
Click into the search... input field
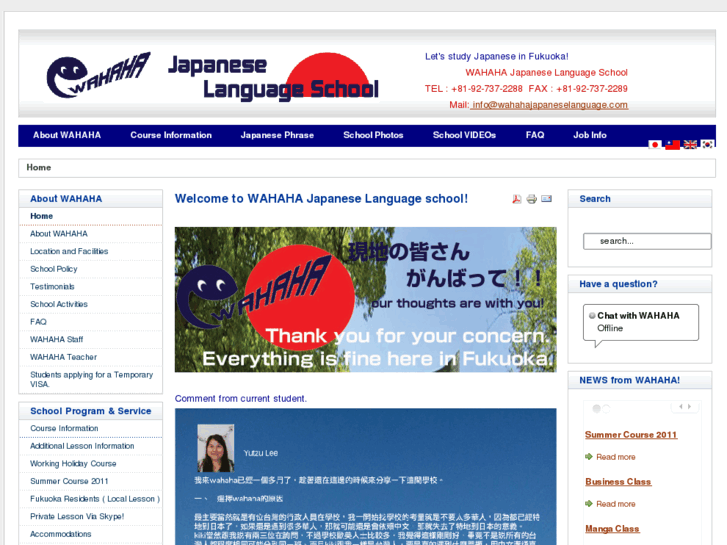pyautogui.click(x=647, y=241)
